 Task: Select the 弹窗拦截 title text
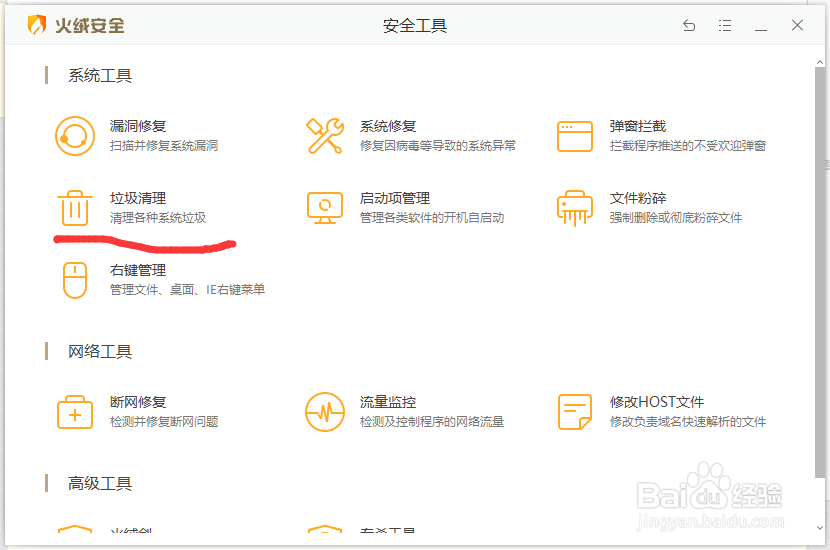tap(637, 126)
